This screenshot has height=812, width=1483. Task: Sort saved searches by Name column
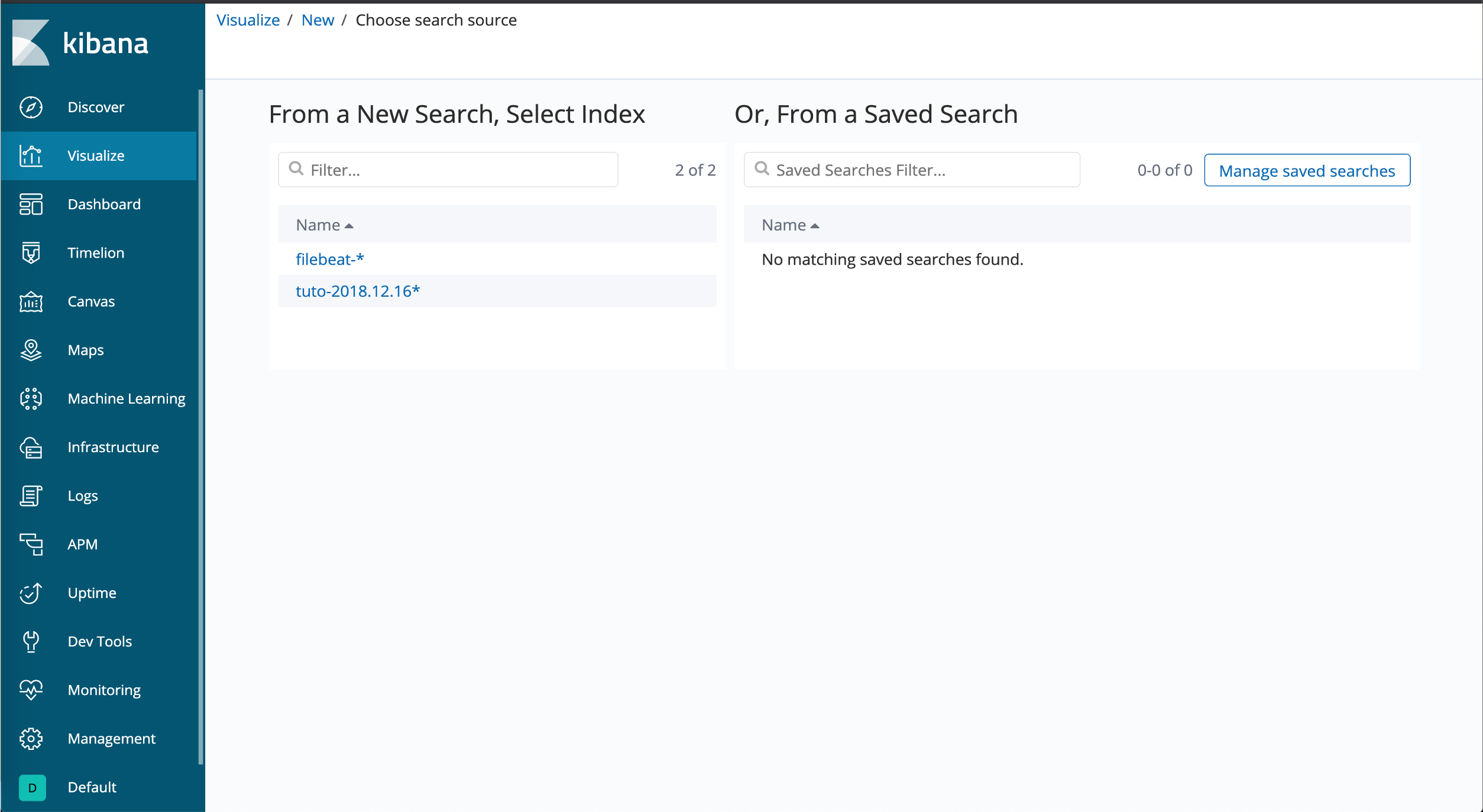click(x=790, y=225)
